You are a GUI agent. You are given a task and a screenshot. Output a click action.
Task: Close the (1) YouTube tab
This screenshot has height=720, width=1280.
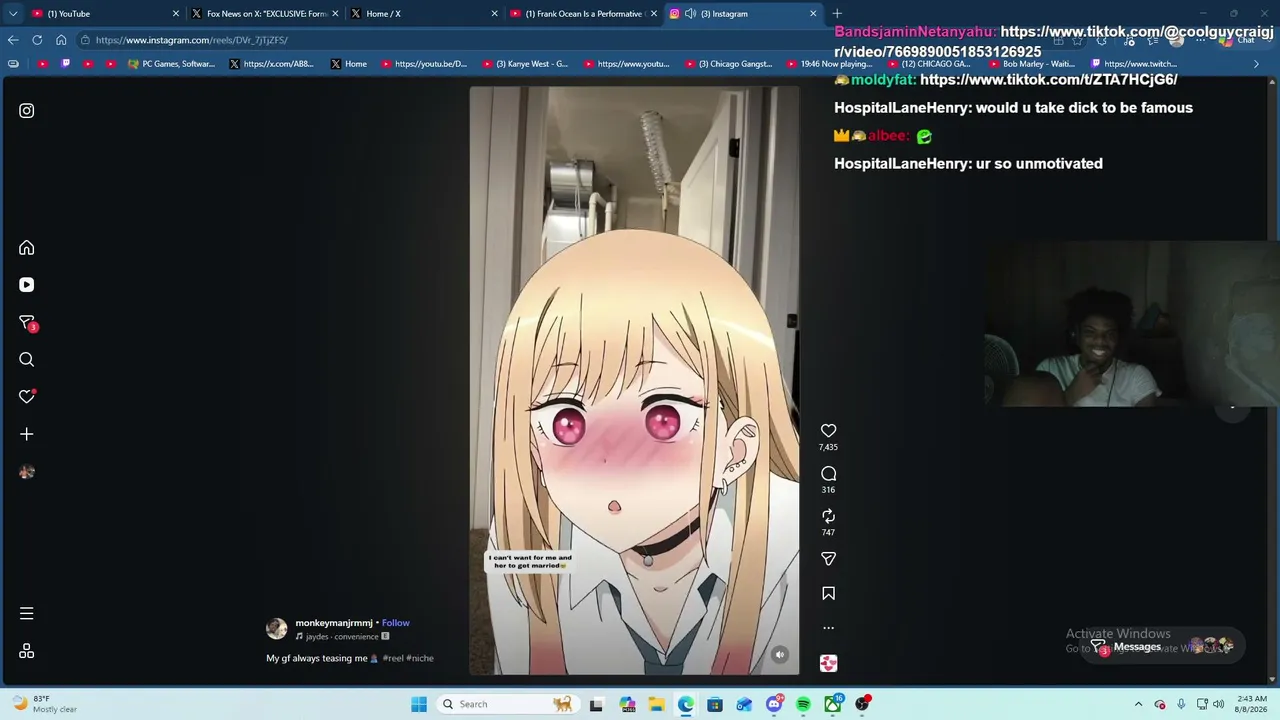(x=176, y=14)
